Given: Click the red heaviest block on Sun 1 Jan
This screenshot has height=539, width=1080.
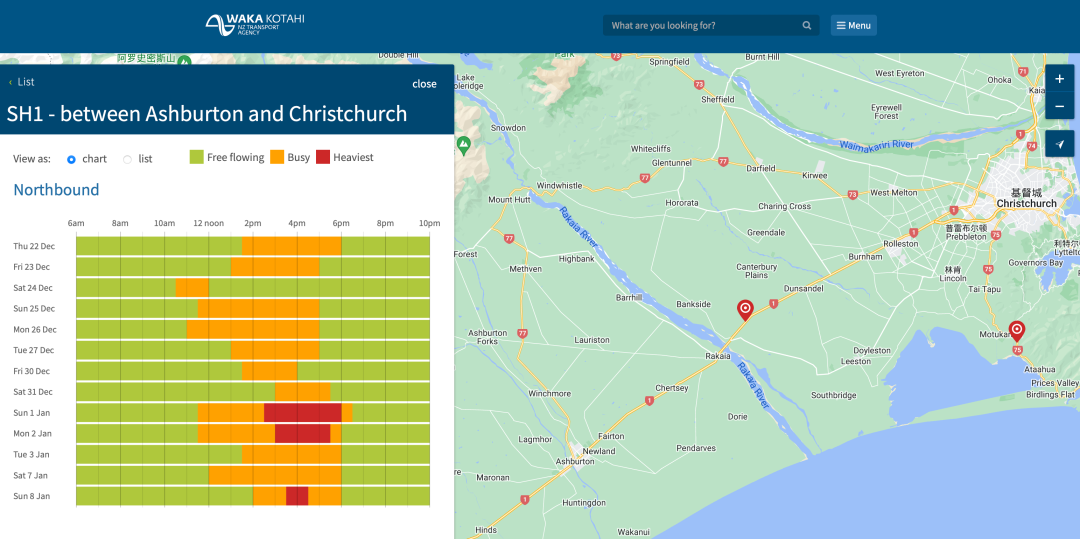Looking at the screenshot, I should click(x=302, y=412).
